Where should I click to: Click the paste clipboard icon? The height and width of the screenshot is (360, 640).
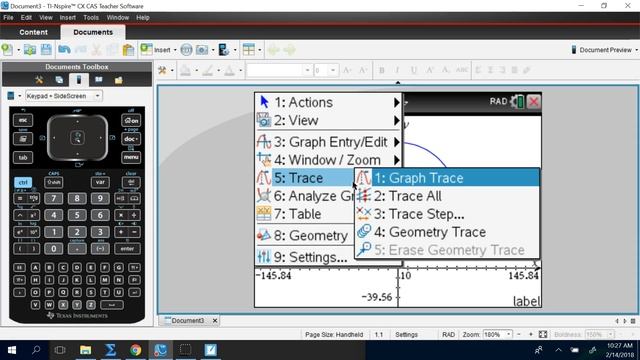(x=128, y=50)
